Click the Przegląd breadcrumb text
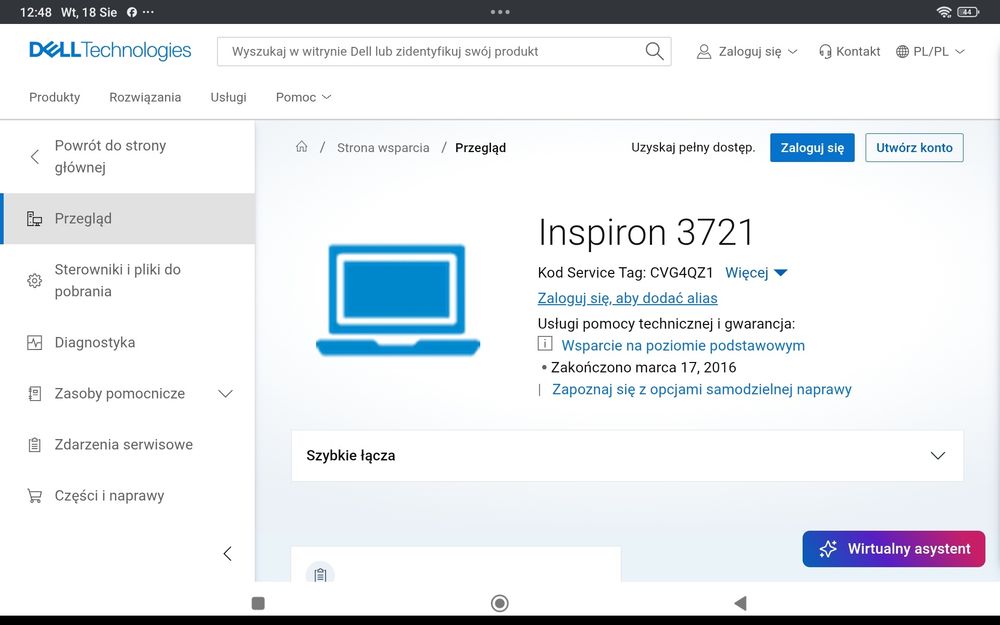1000x625 pixels. tap(480, 147)
